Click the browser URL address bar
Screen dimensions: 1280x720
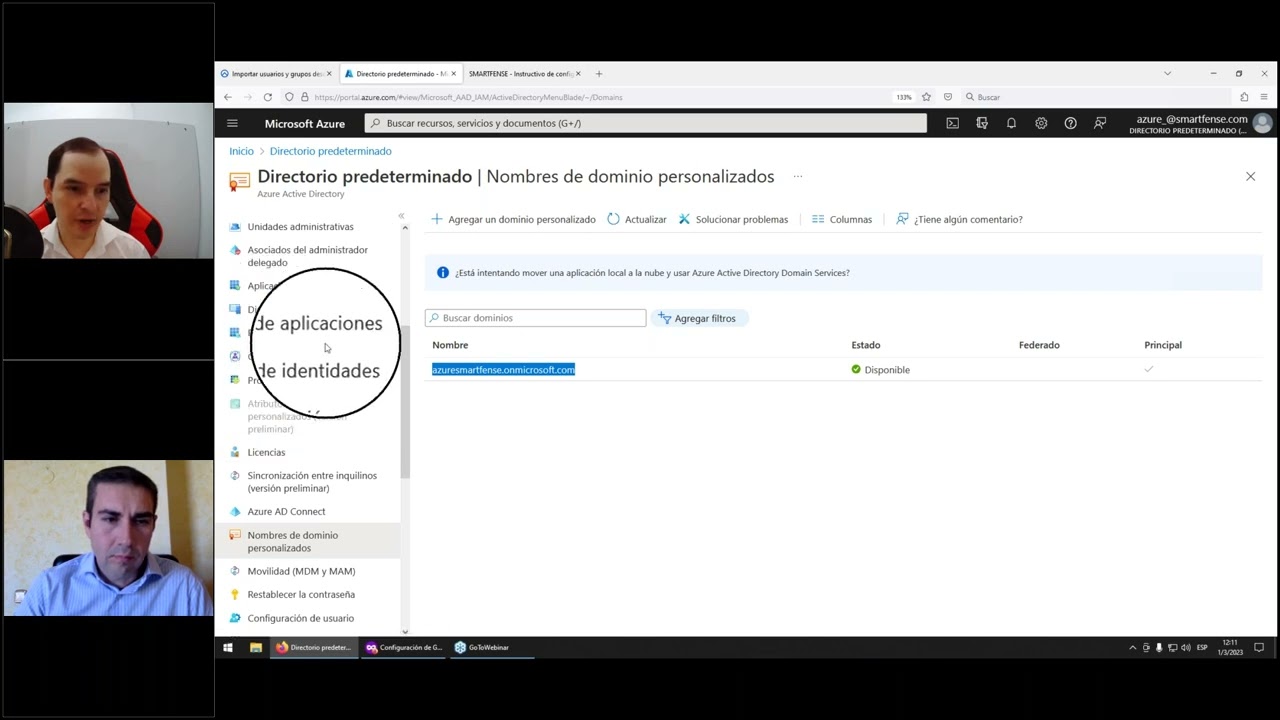[590, 97]
